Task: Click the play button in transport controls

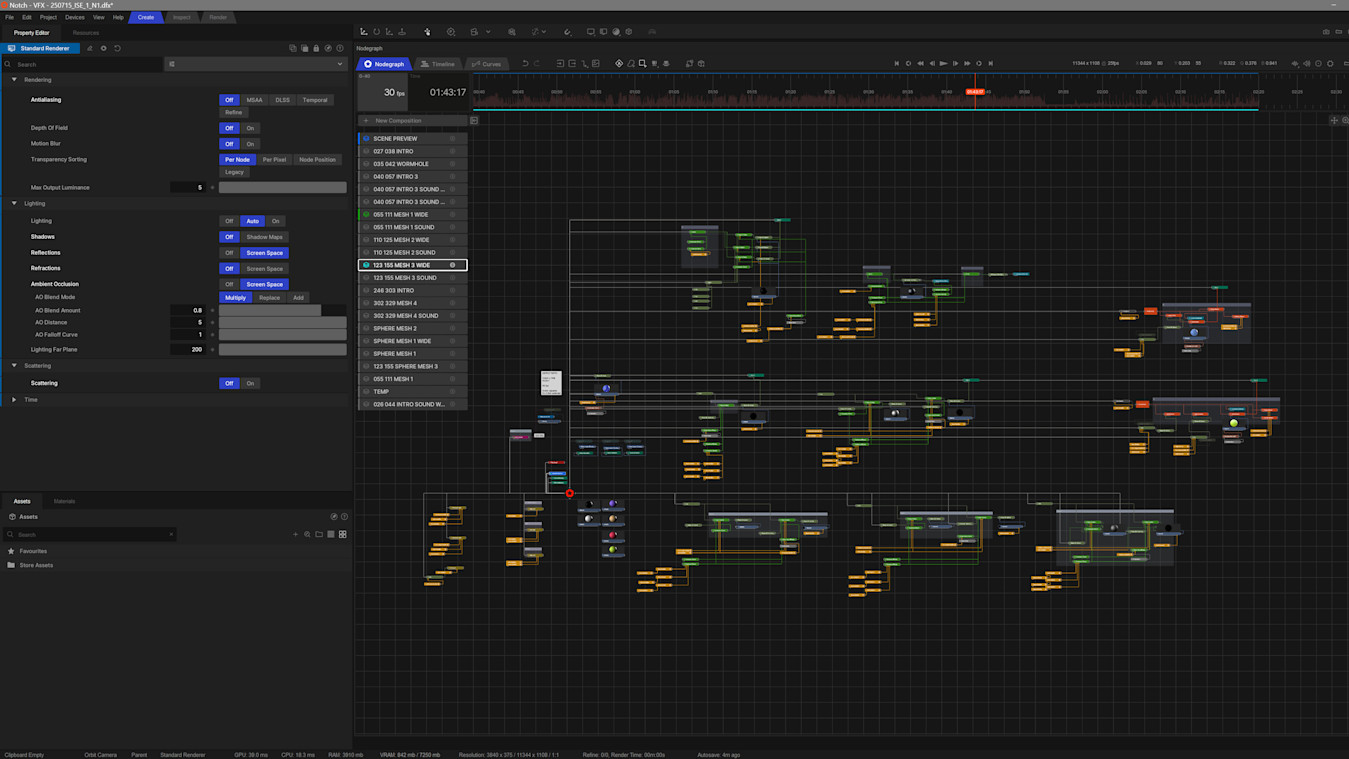Action: click(943, 63)
